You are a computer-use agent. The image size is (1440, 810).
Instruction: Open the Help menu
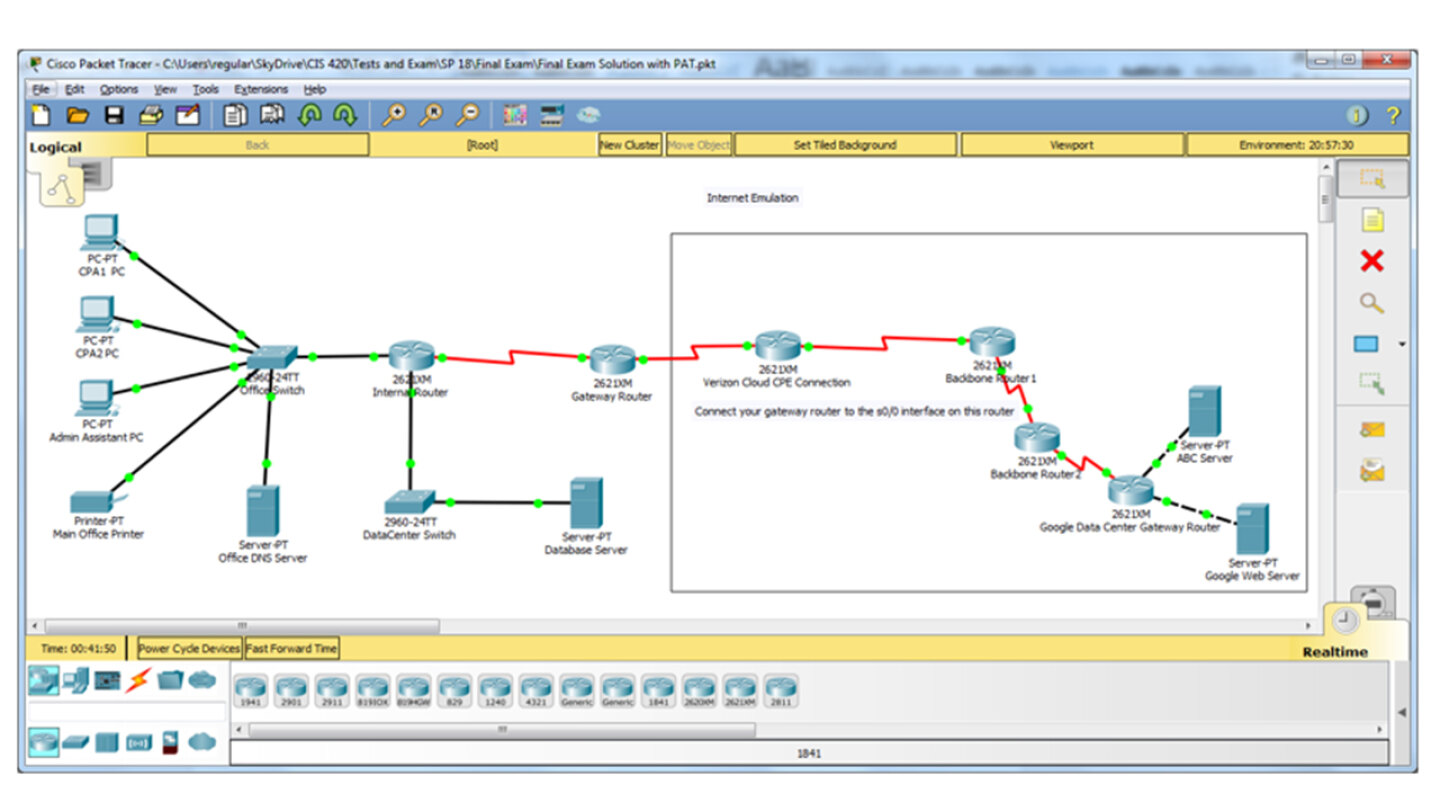point(314,89)
